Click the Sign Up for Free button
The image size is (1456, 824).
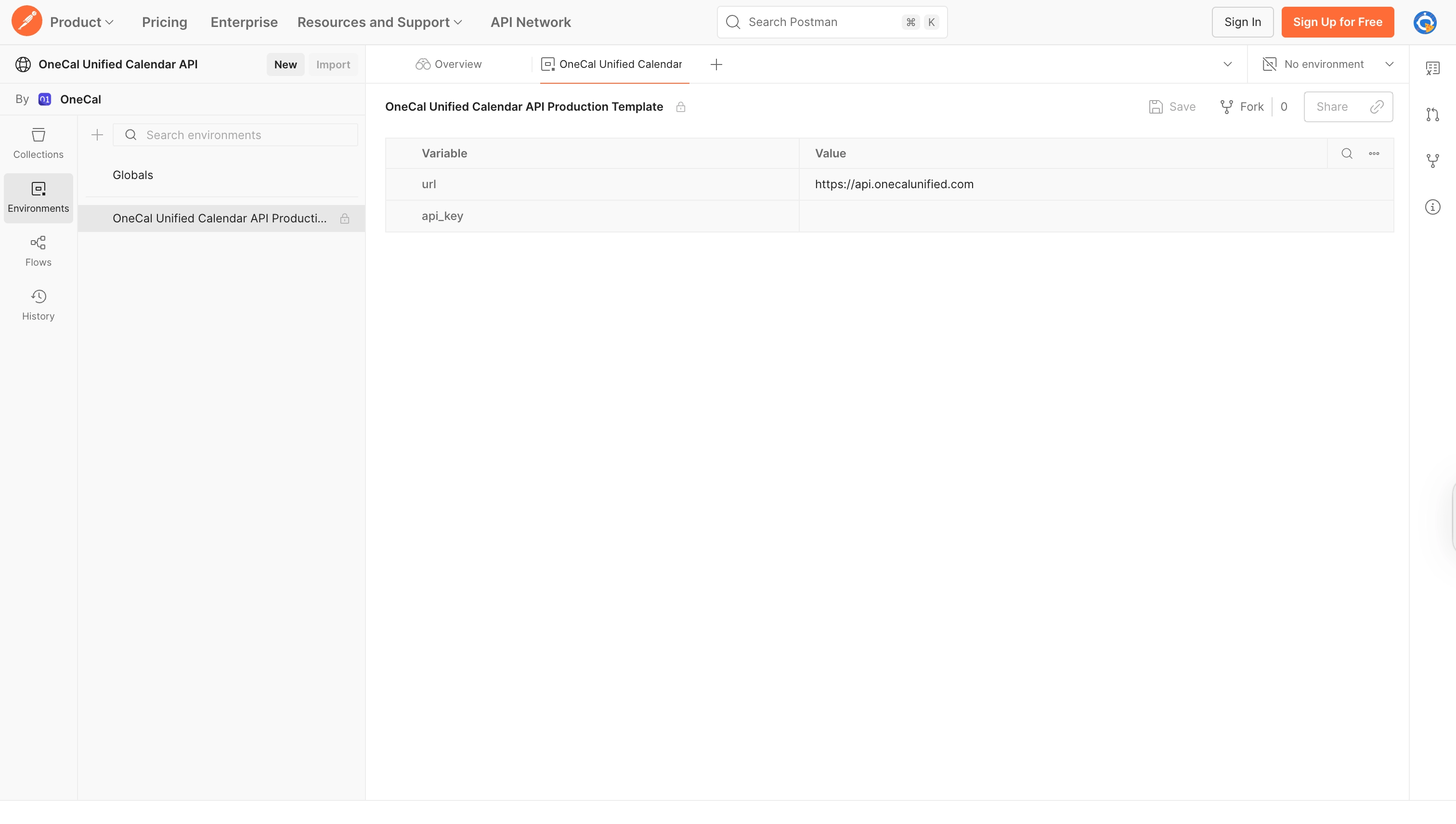pos(1337,22)
